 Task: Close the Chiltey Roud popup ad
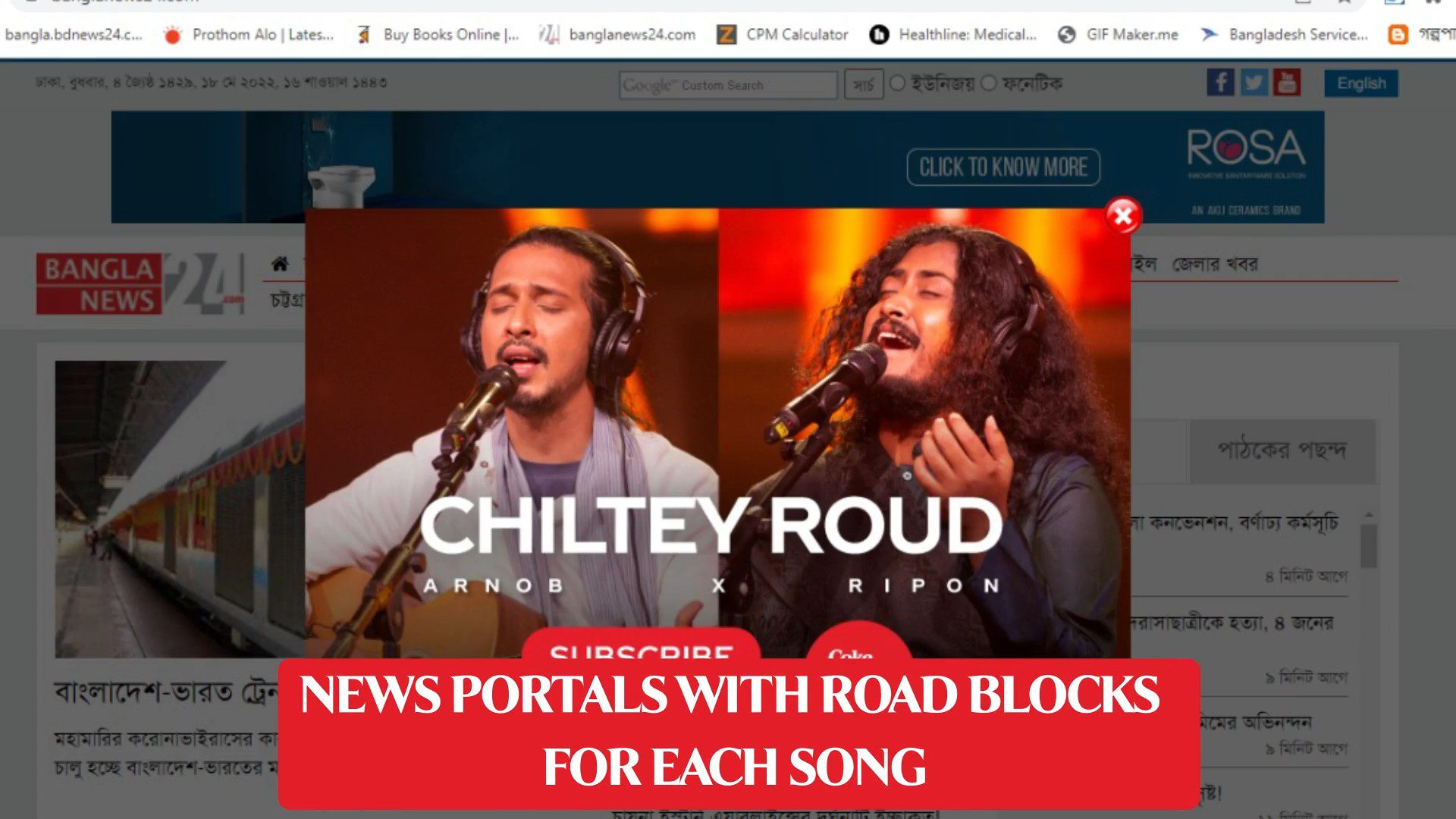1123,216
